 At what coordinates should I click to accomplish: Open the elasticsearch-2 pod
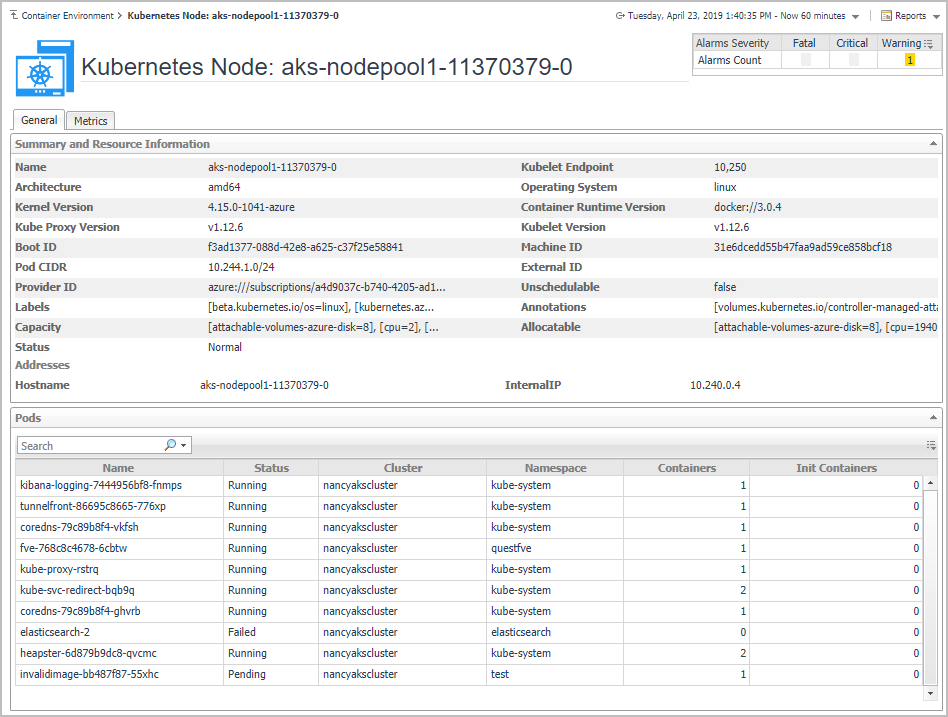(x=55, y=632)
